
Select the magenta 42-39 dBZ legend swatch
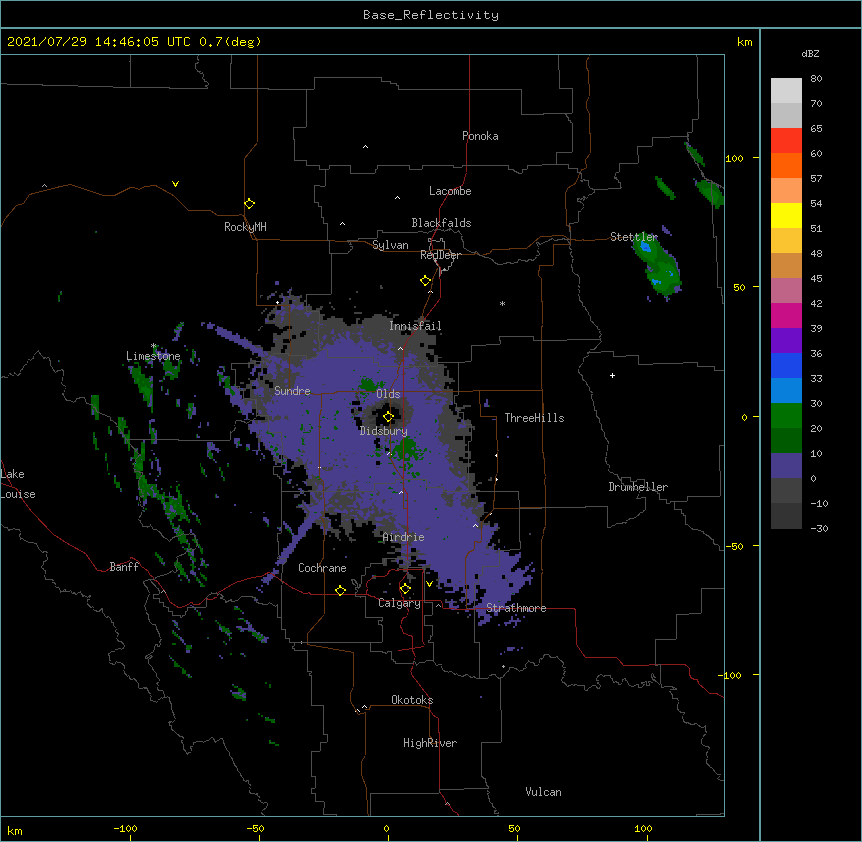(786, 315)
